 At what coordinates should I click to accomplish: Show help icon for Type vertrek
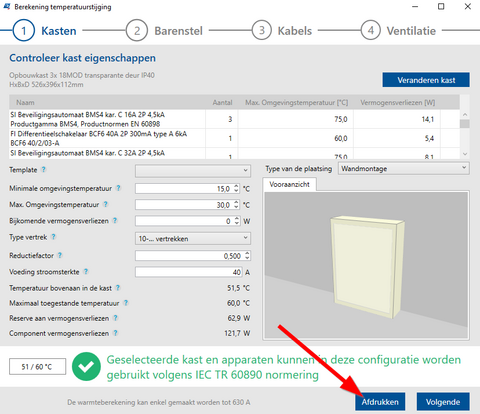pos(53,237)
